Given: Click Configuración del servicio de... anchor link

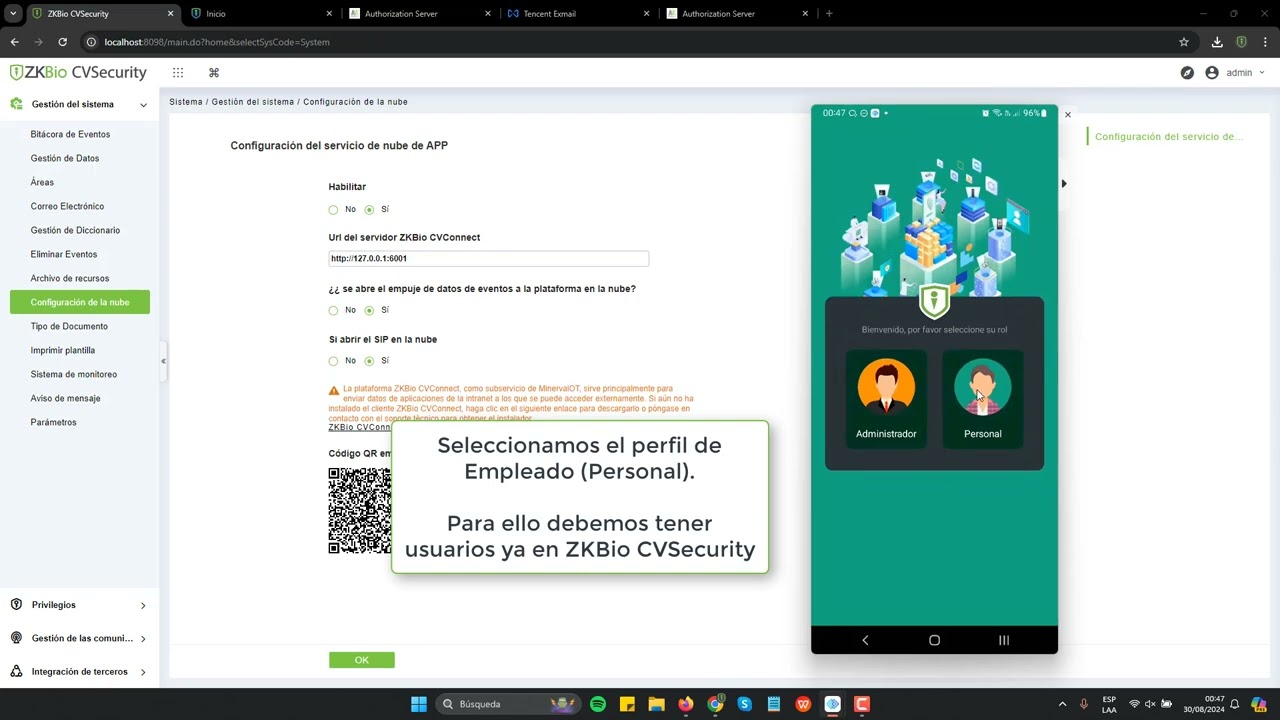Looking at the screenshot, I should (1168, 137).
